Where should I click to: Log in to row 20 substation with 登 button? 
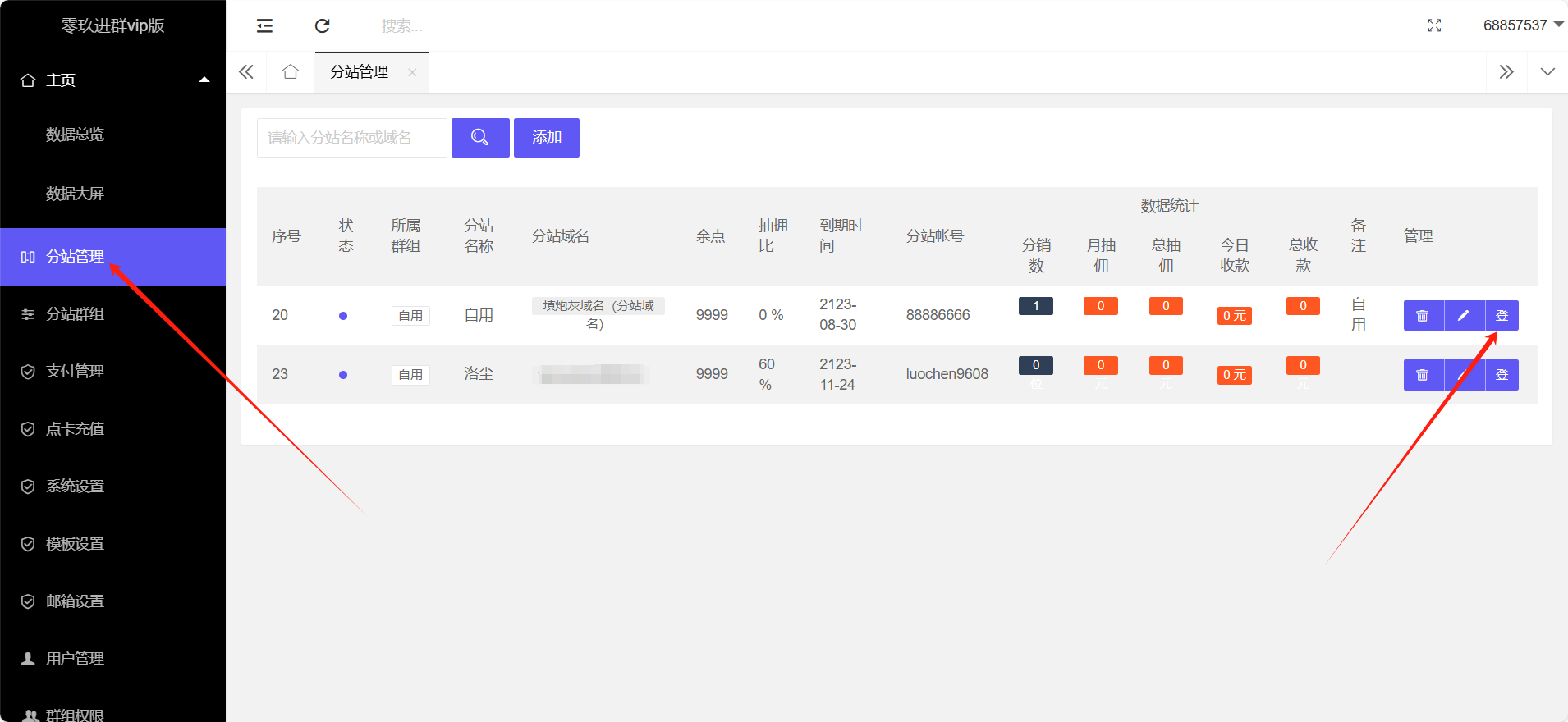(x=1502, y=316)
